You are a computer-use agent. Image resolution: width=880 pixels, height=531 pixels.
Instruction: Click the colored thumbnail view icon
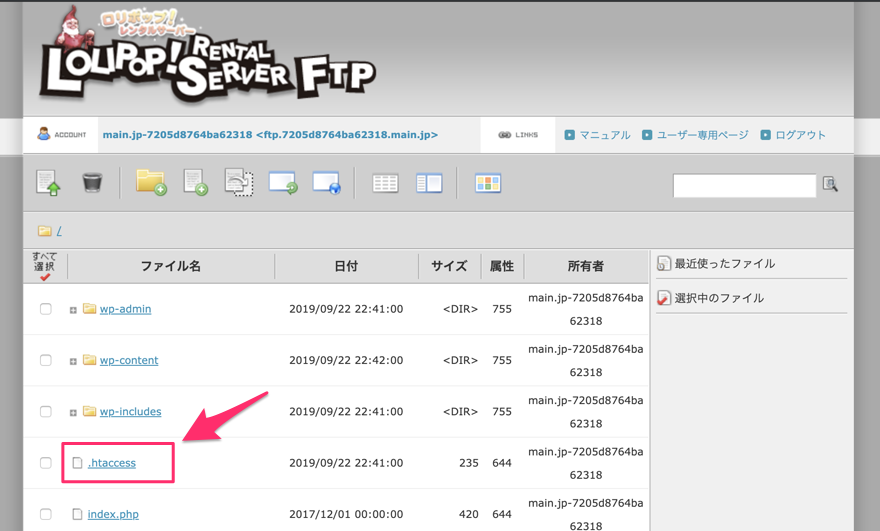point(488,184)
